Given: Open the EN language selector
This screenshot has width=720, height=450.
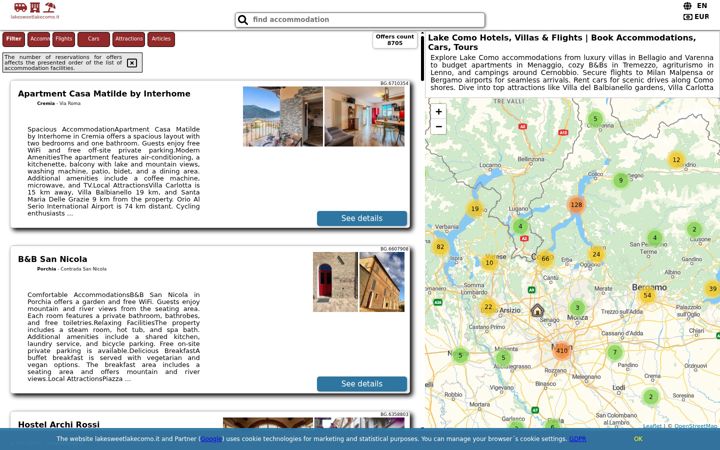Looking at the screenshot, I should [x=702, y=6].
